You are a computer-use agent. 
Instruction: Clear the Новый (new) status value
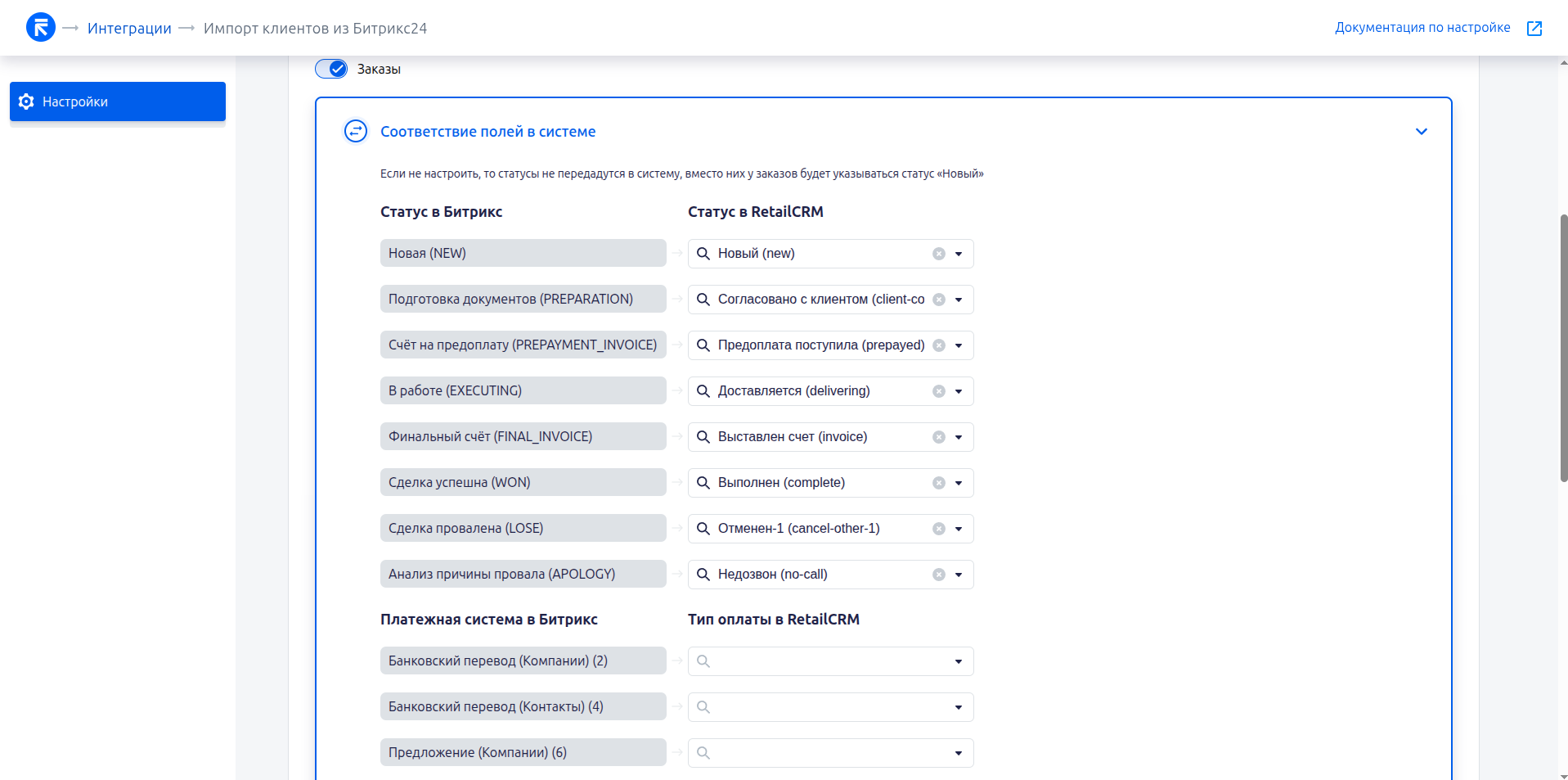click(939, 254)
